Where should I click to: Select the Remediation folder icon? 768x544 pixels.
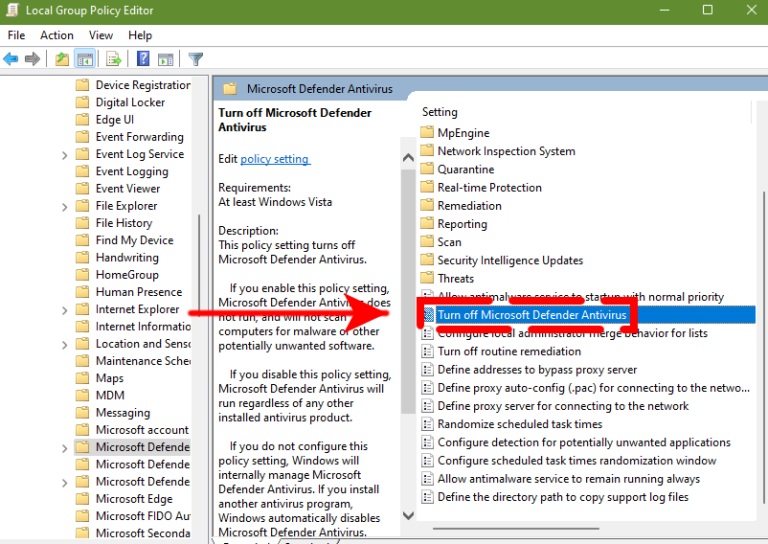click(427, 205)
